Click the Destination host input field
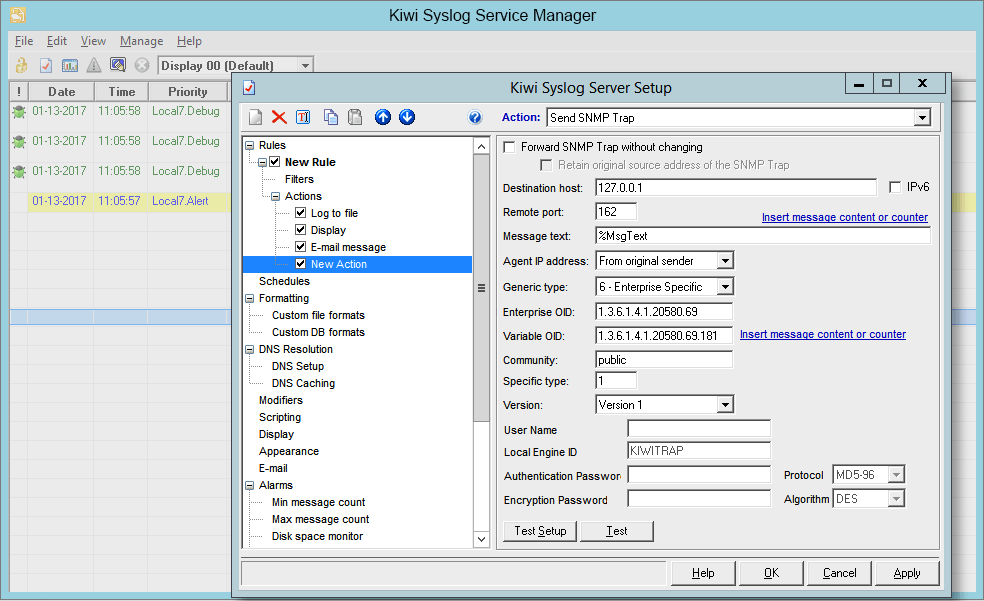Image resolution: width=984 pixels, height=601 pixels. pos(735,187)
